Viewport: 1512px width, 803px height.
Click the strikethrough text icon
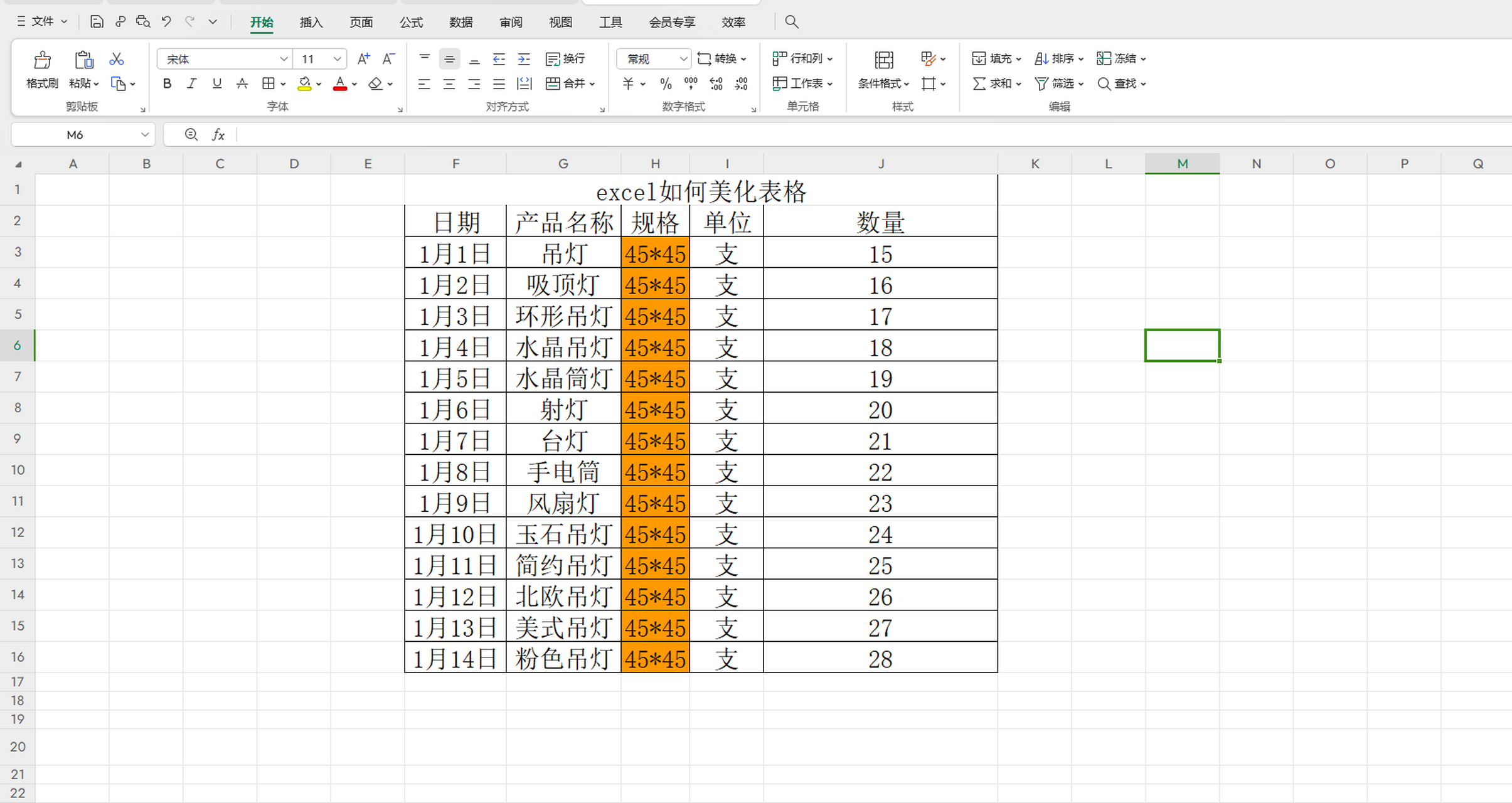point(242,83)
